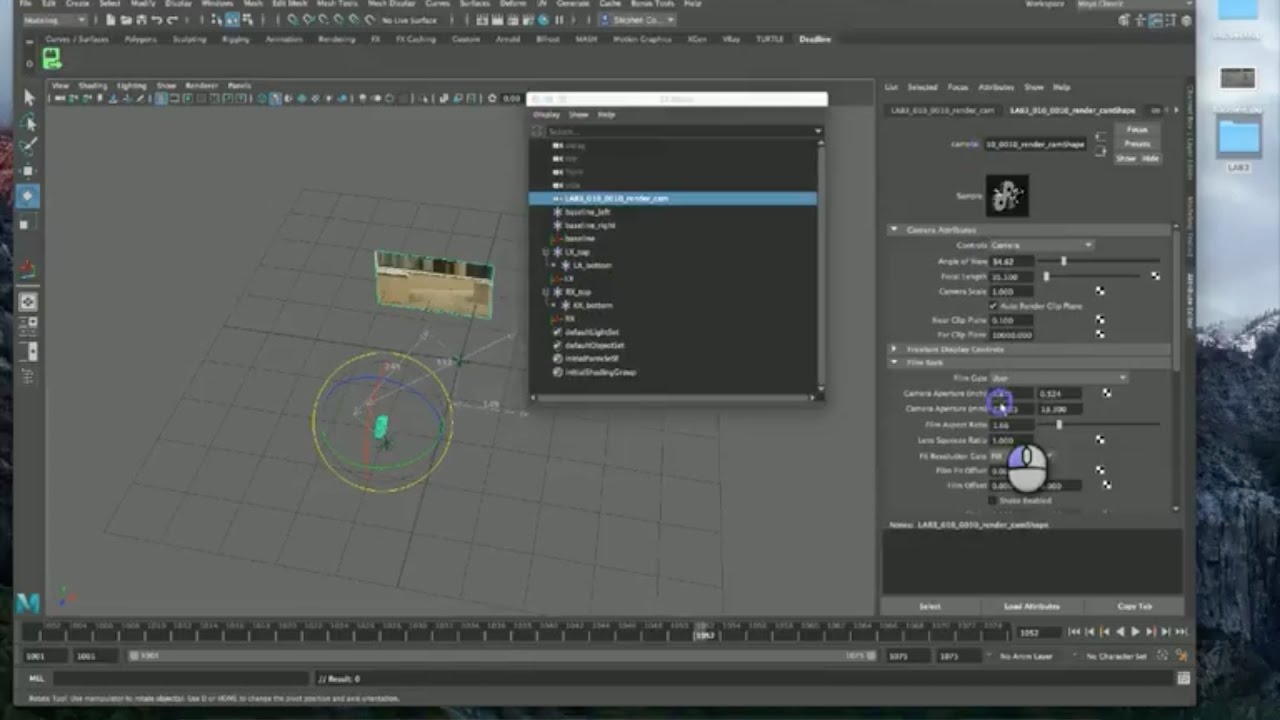Open the Modeling menu set dropdown
The width and height of the screenshot is (1280, 720).
[54, 19]
